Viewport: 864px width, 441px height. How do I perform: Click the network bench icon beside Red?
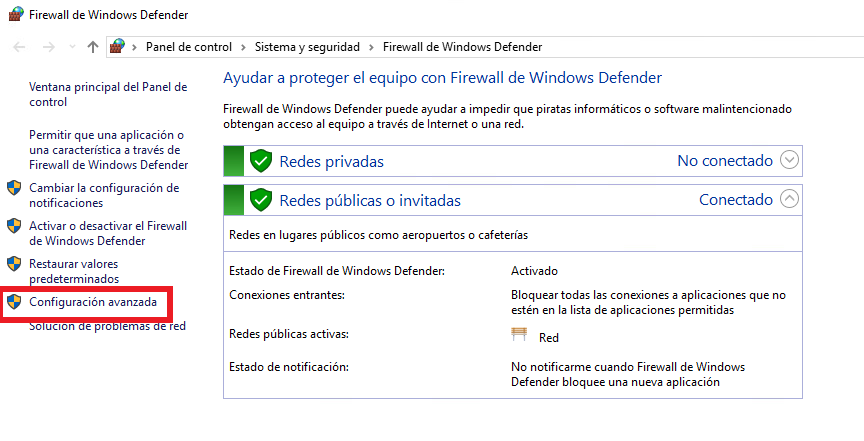(519, 337)
